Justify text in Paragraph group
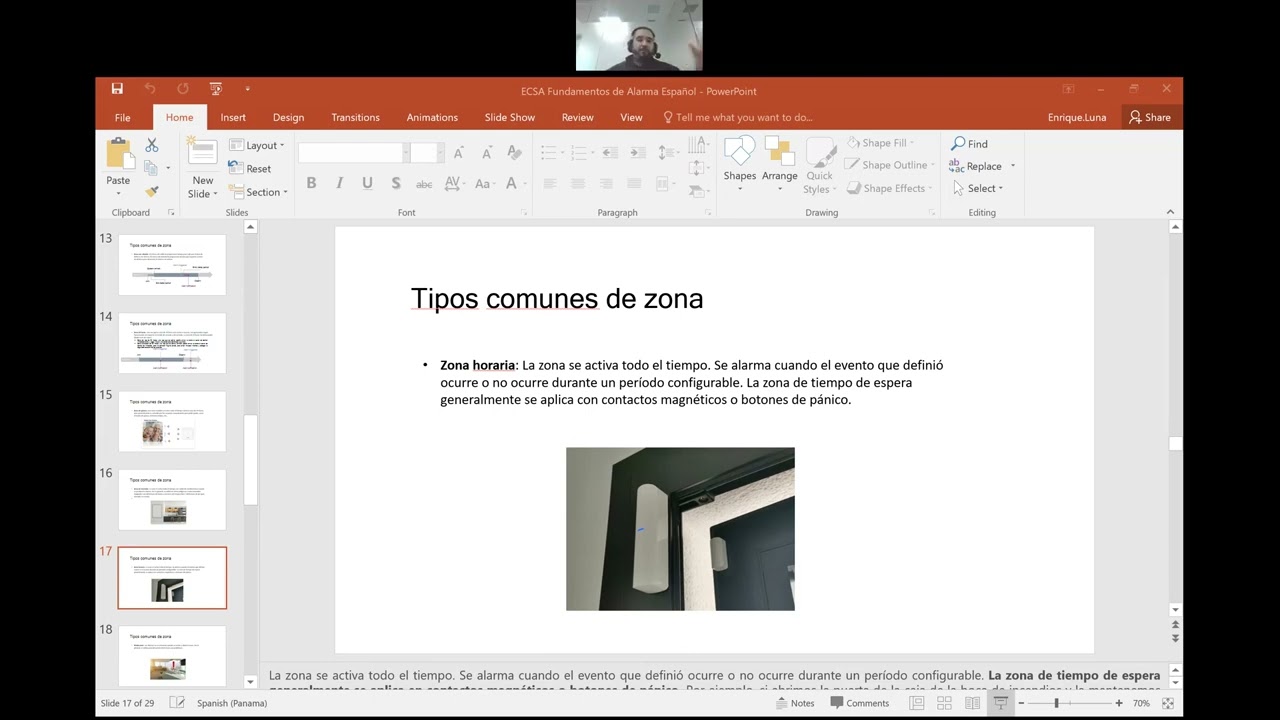This screenshot has width=1280, height=720. point(634,183)
